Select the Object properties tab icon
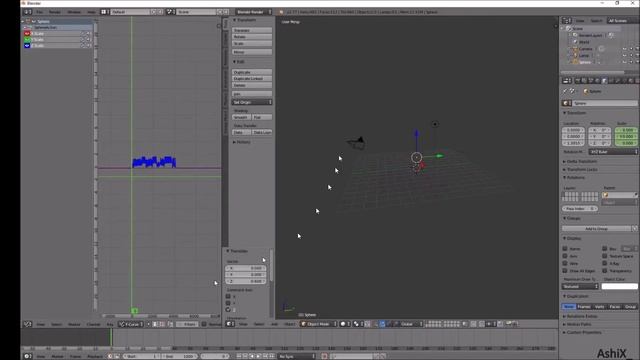This screenshot has width=640, height=360. 604,81
